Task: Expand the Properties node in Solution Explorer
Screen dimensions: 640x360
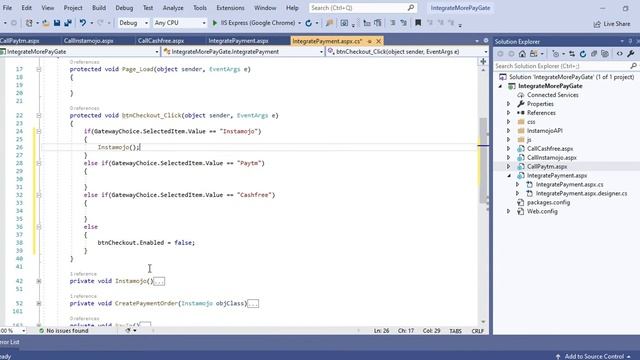Action: [509, 104]
